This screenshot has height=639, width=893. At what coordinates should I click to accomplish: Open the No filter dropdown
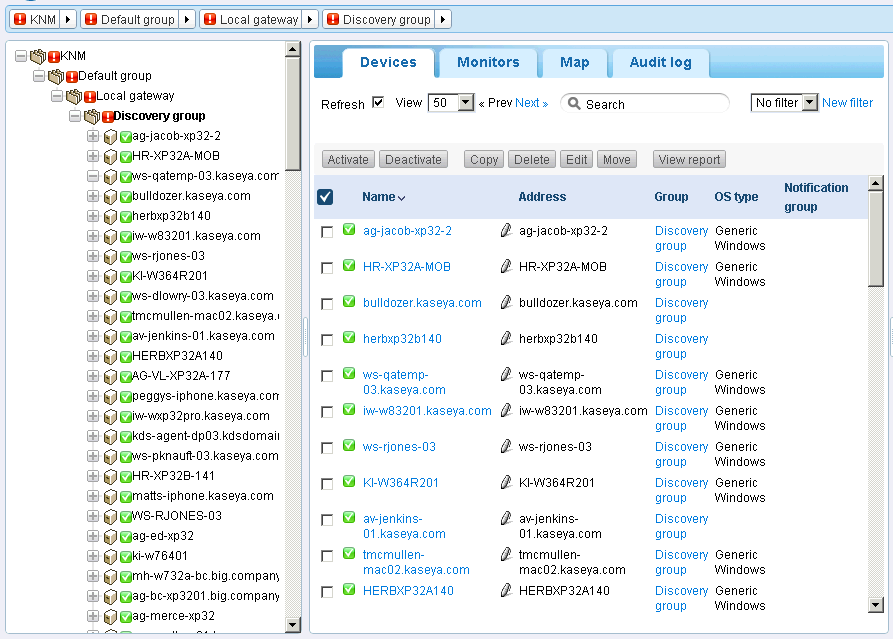(x=810, y=103)
